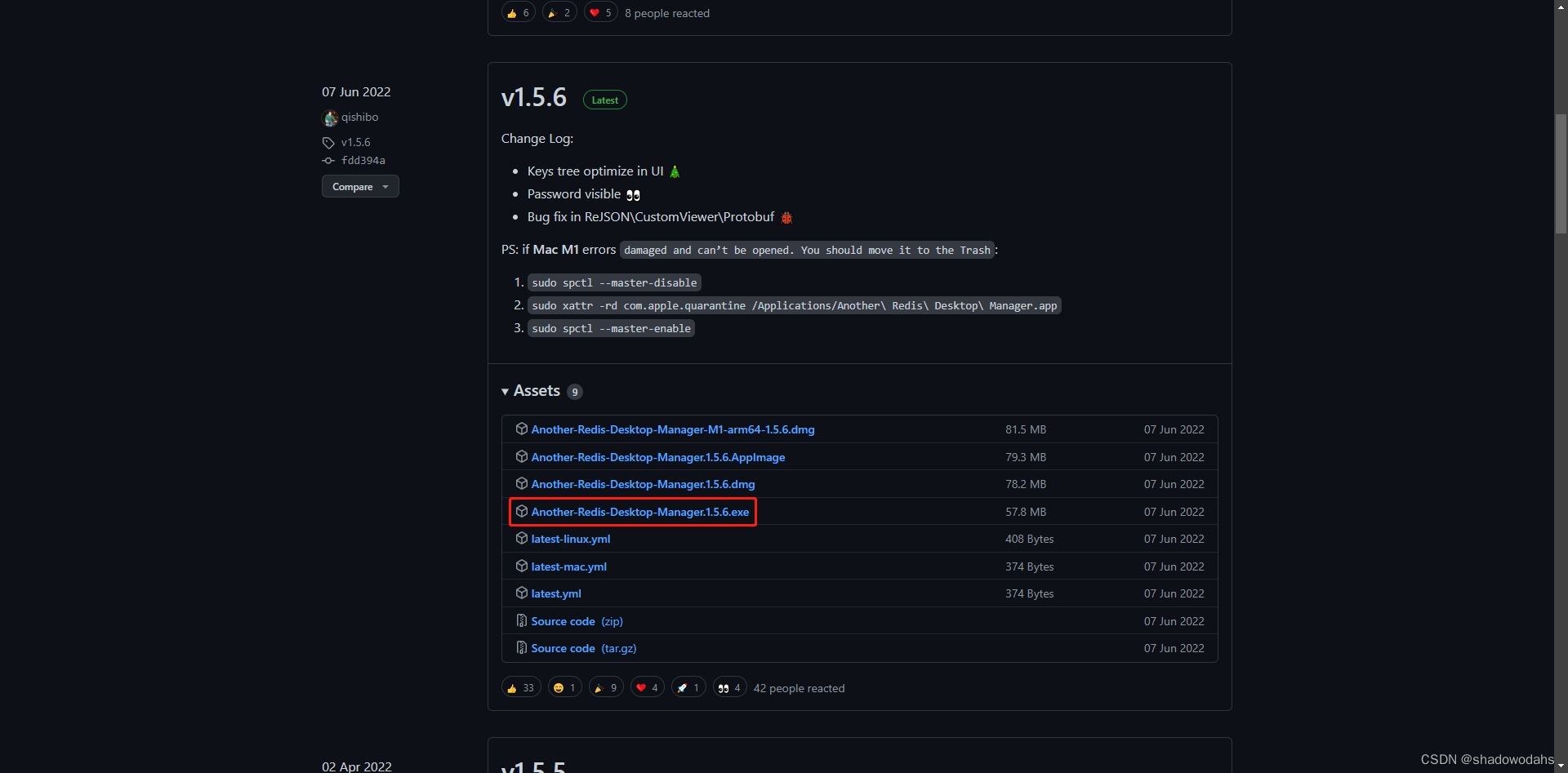1568x773 pixels.
Task: Click package icon beside 1.5.6.dmg file
Action: click(x=522, y=483)
